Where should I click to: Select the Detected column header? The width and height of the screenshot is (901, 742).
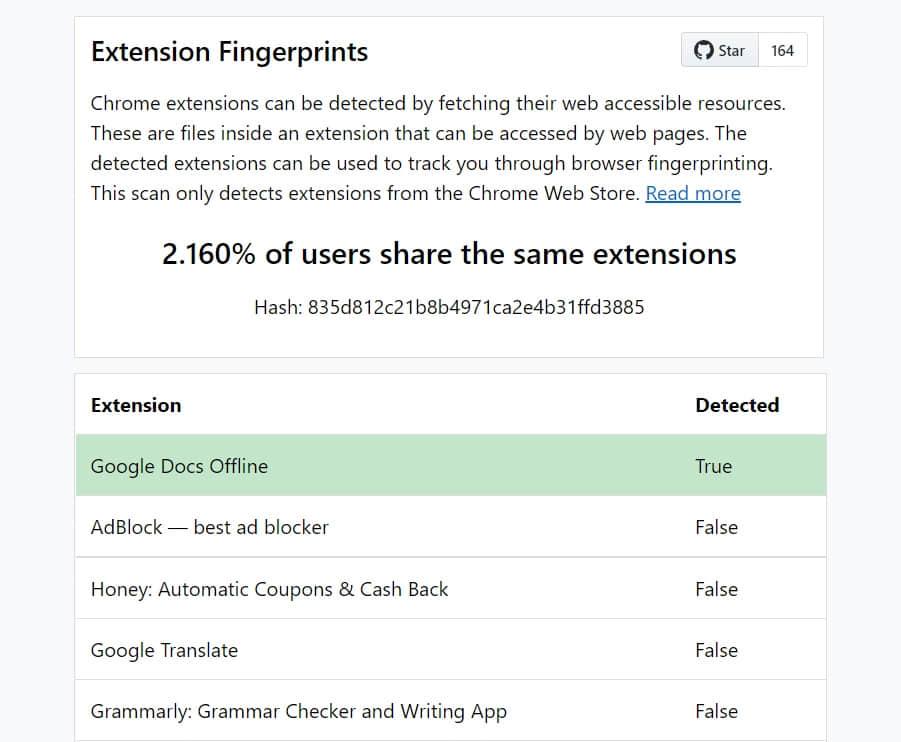[737, 405]
